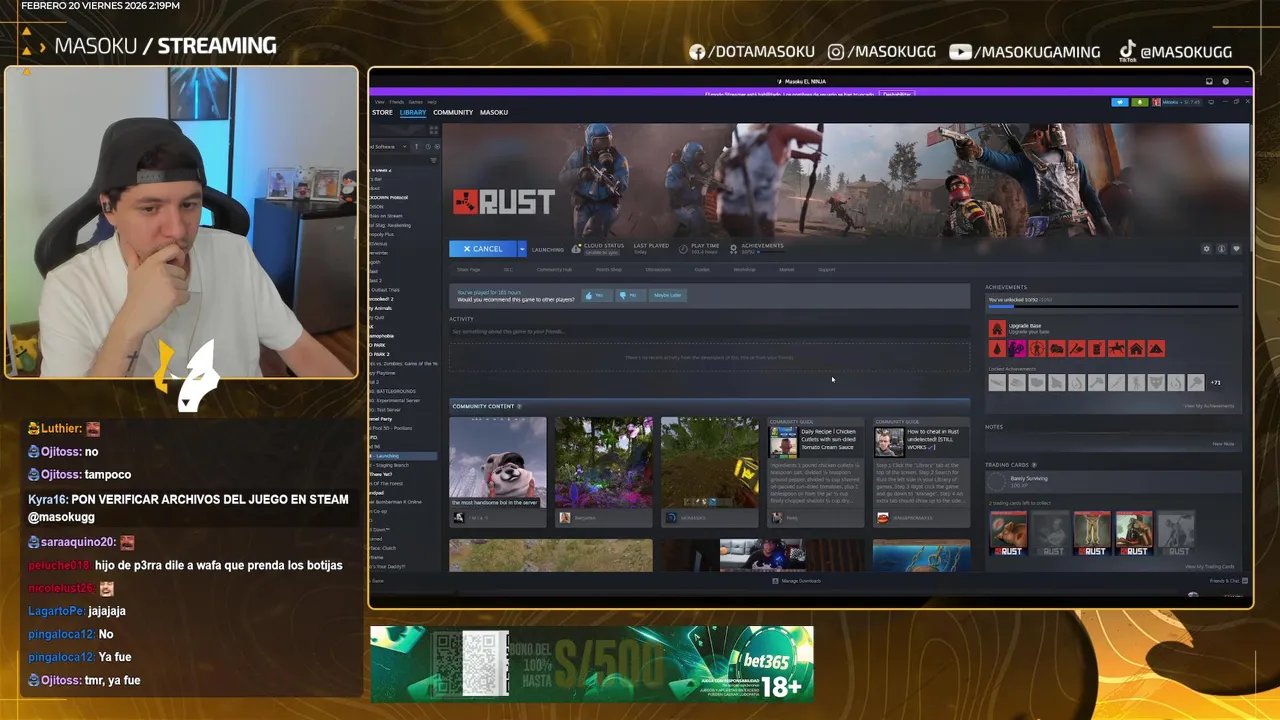Open the Daily Recipe Chicken Cutlets guide
Screen dimensions: 1280x720
point(816,472)
